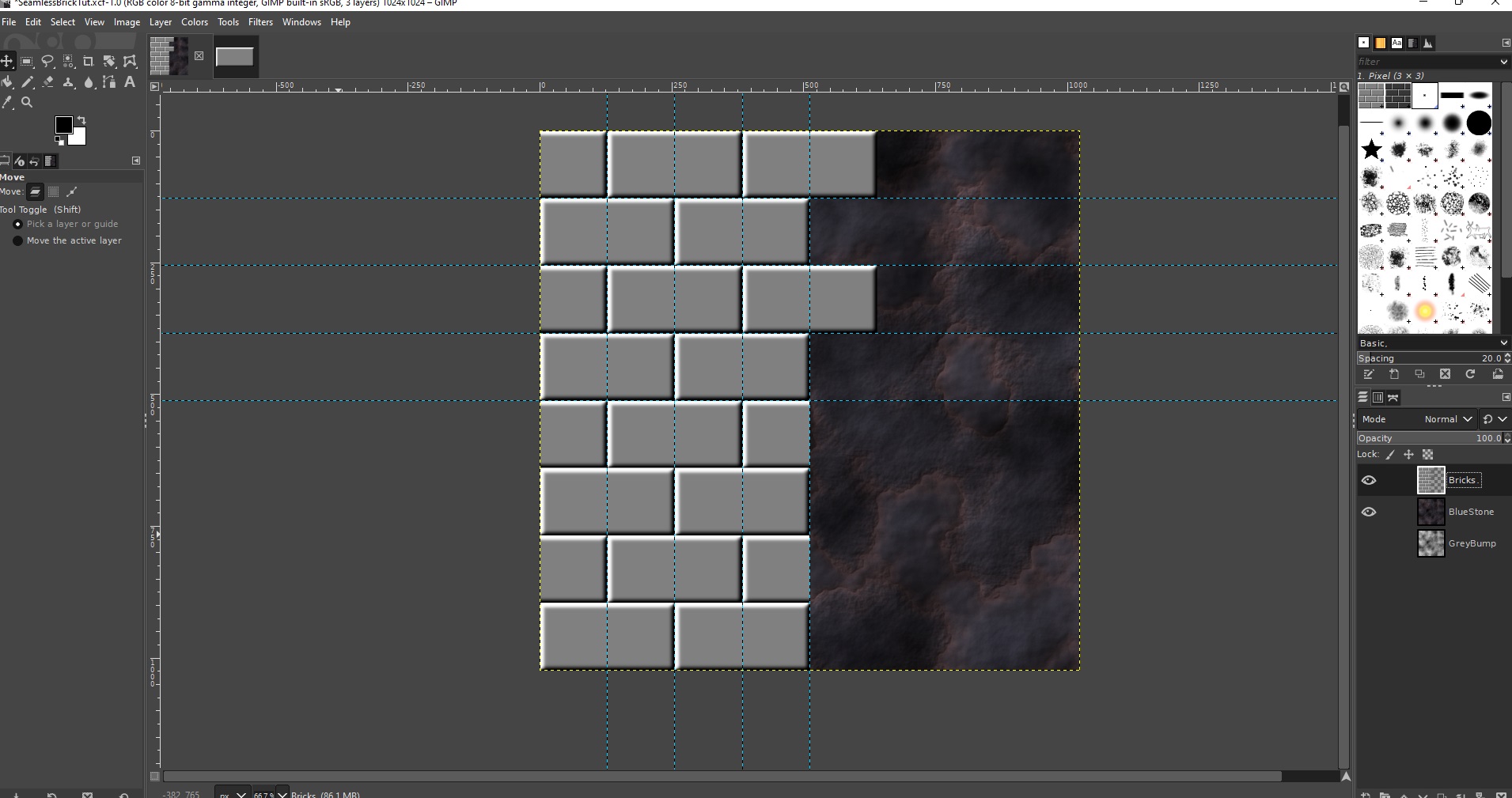Image resolution: width=1512 pixels, height=798 pixels.
Task: Create a new brush
Action: tap(1395, 374)
